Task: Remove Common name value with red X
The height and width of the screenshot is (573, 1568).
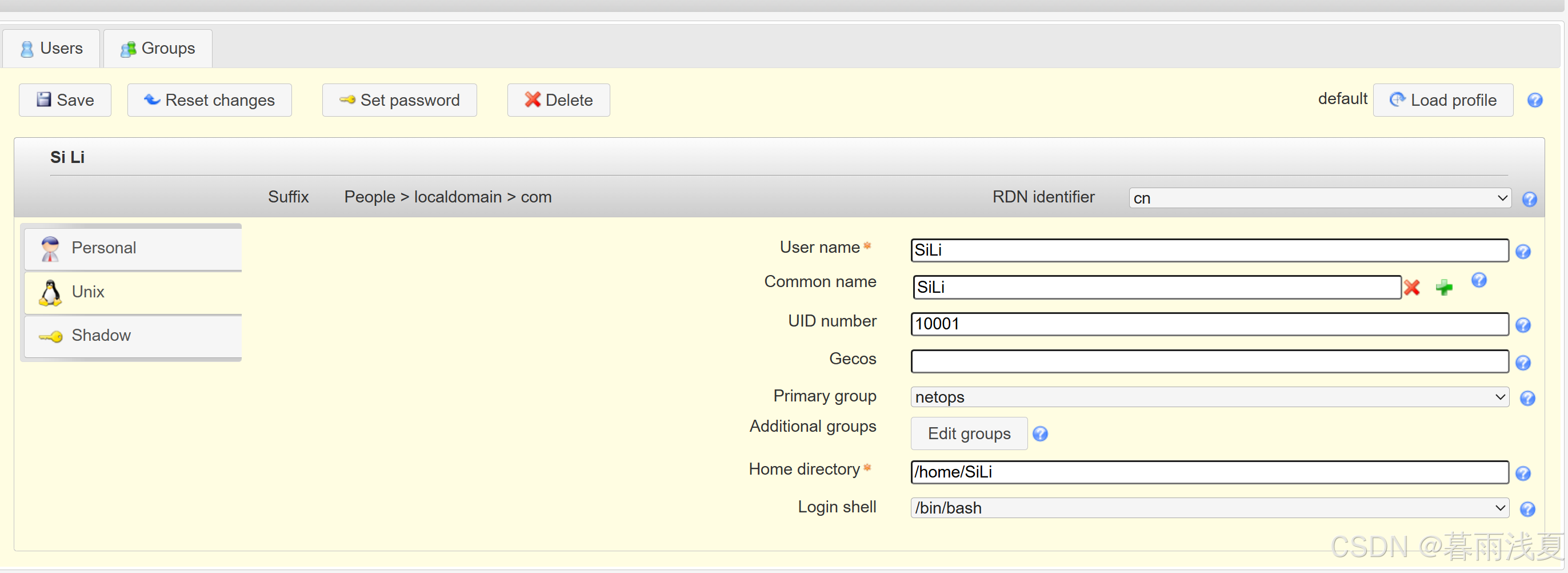Action: coord(1411,287)
